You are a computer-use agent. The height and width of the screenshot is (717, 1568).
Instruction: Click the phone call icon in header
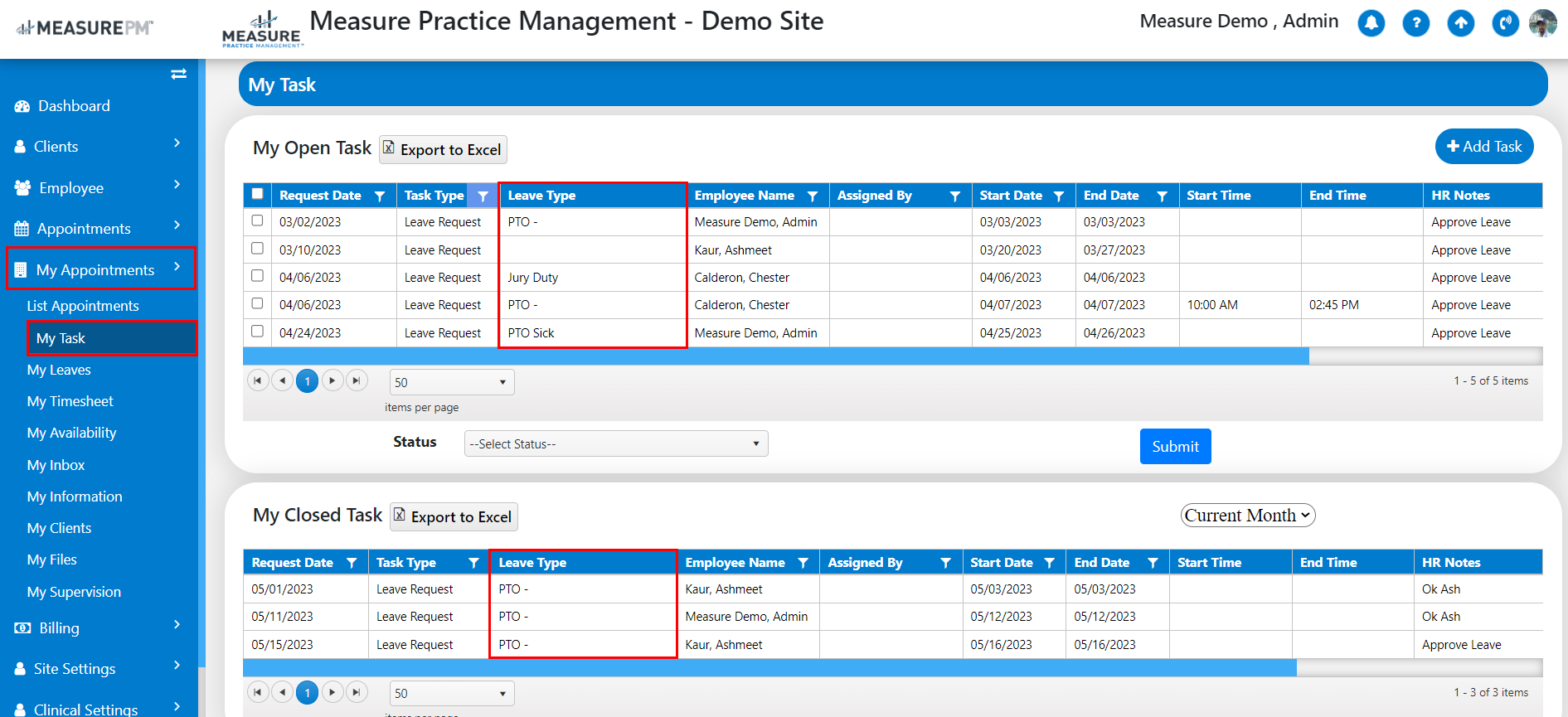[1505, 23]
